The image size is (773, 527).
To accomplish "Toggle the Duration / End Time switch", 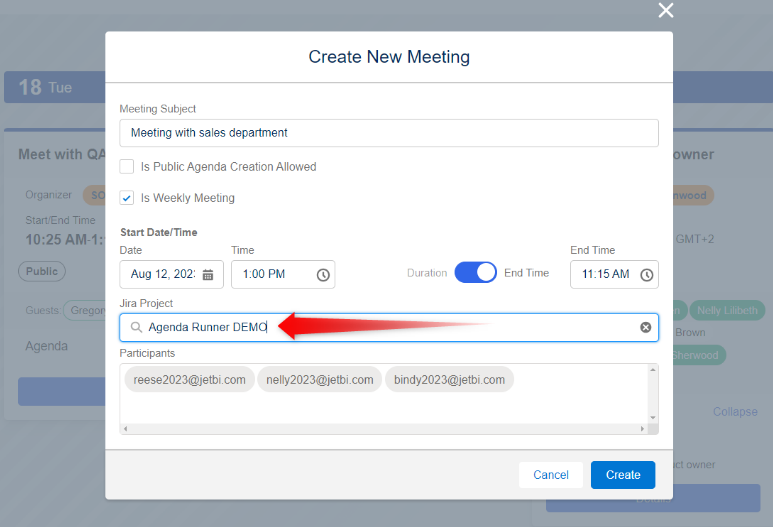I will 475,273.
